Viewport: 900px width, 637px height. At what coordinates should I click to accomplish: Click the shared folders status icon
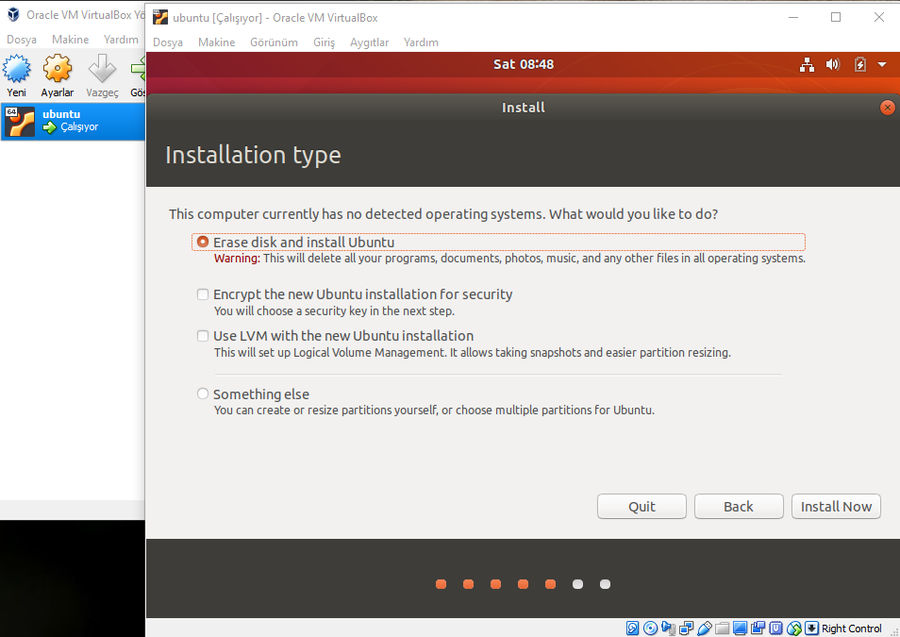point(723,628)
